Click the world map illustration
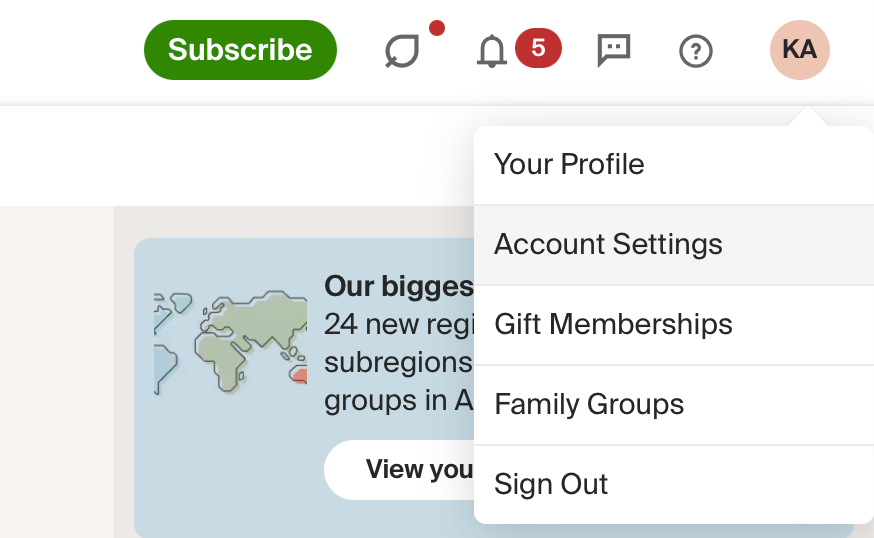 [230, 342]
